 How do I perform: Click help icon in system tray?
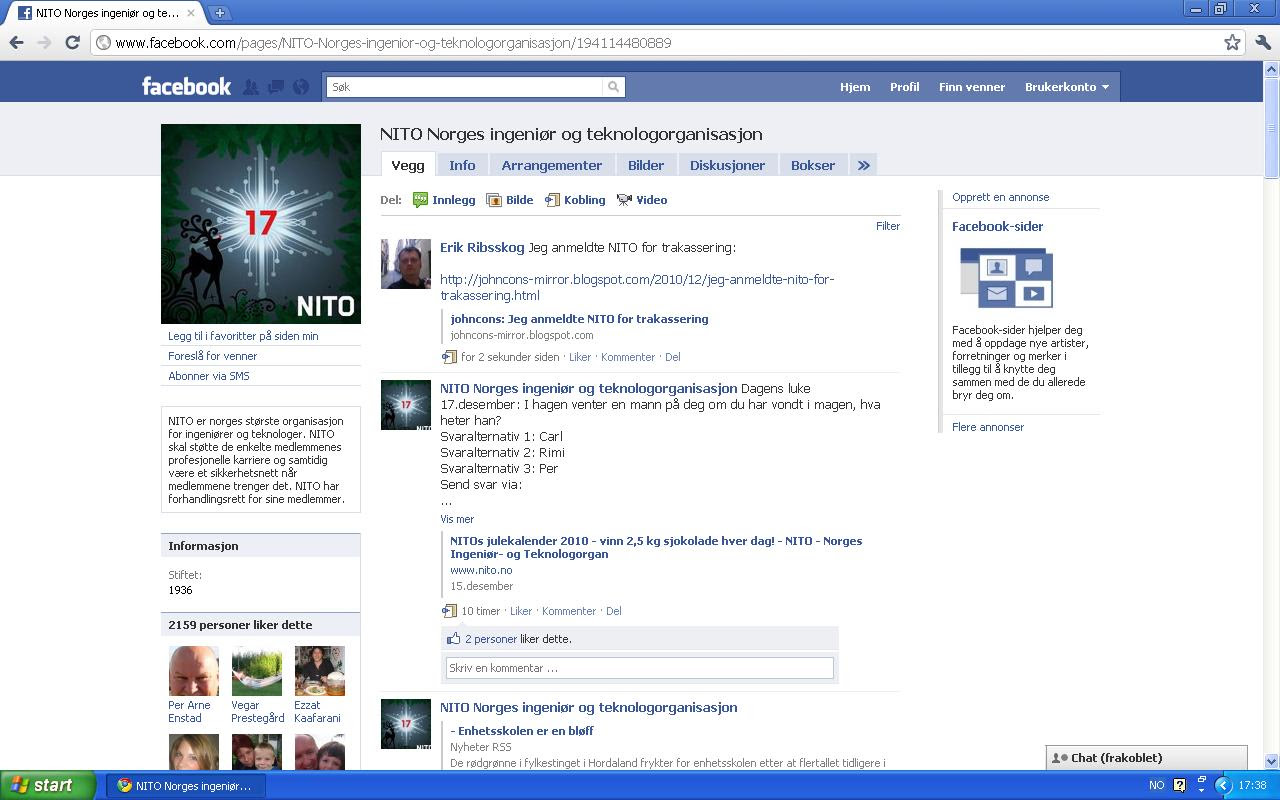[1179, 785]
